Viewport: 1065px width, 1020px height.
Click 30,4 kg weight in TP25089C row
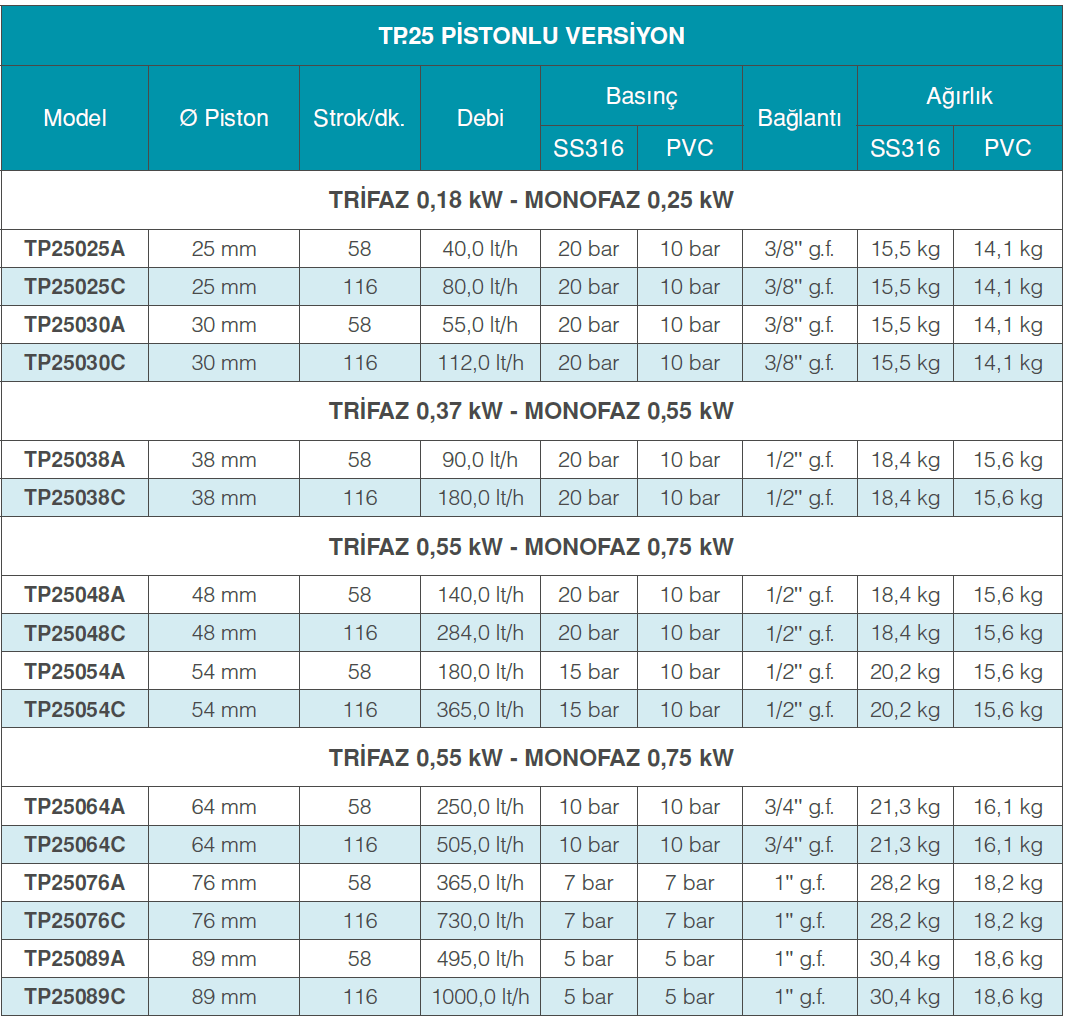905,997
